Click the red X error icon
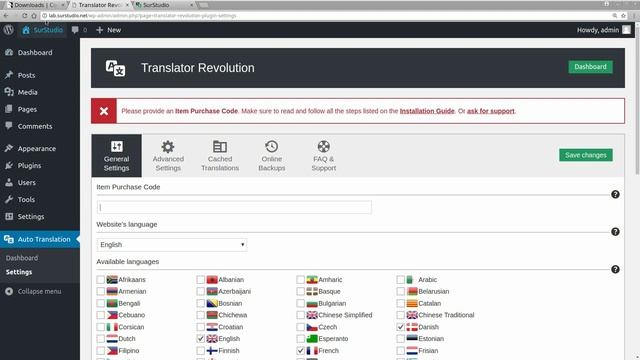The image size is (640, 360). [104, 111]
